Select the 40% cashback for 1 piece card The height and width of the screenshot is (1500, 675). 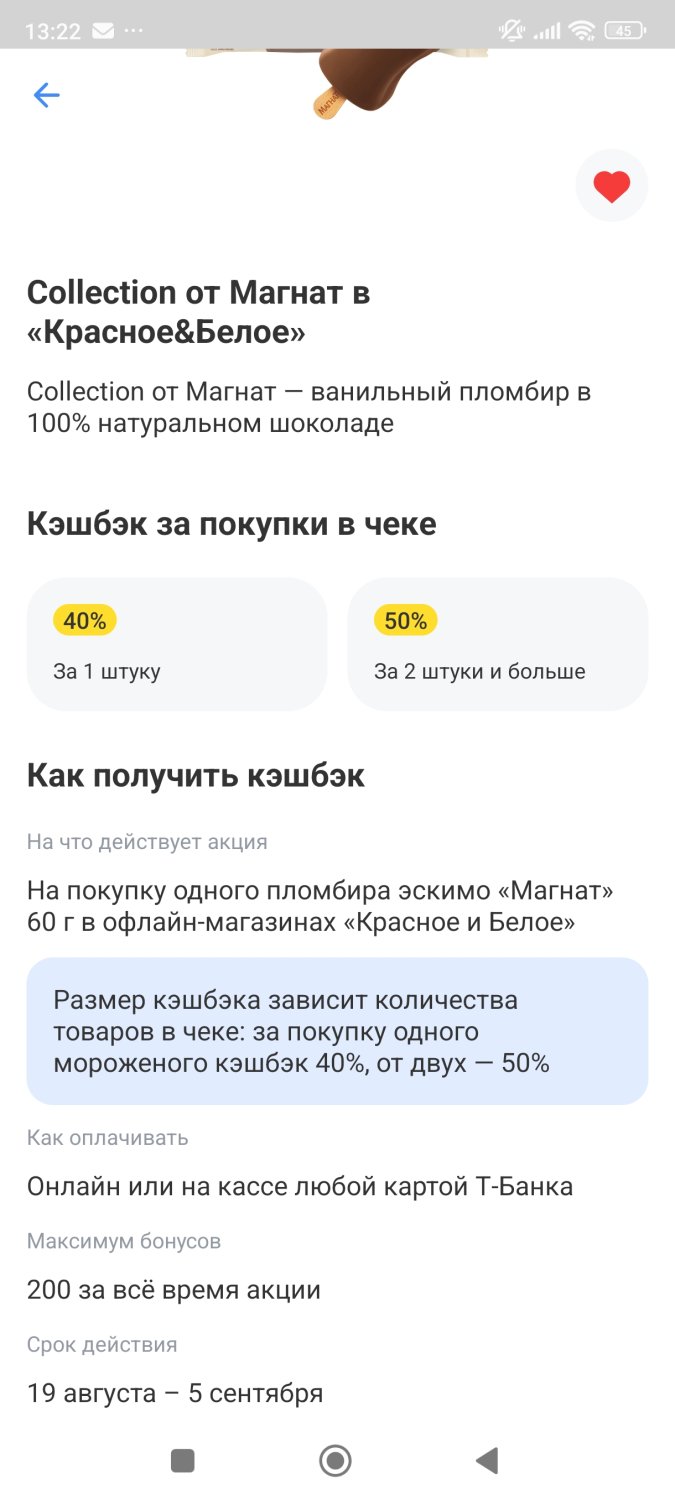[177, 644]
